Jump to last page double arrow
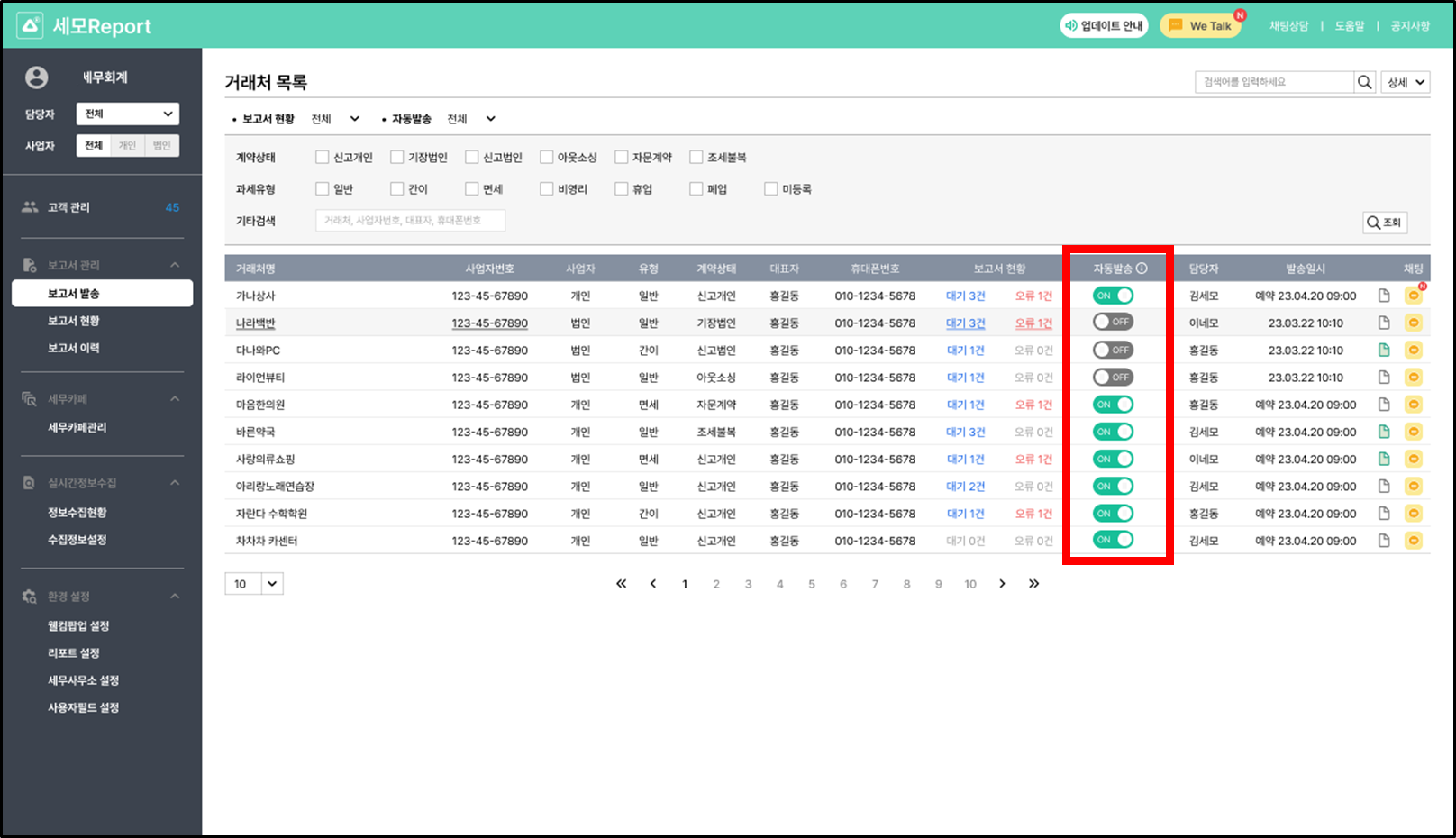The height and width of the screenshot is (838, 1456). (x=1033, y=584)
